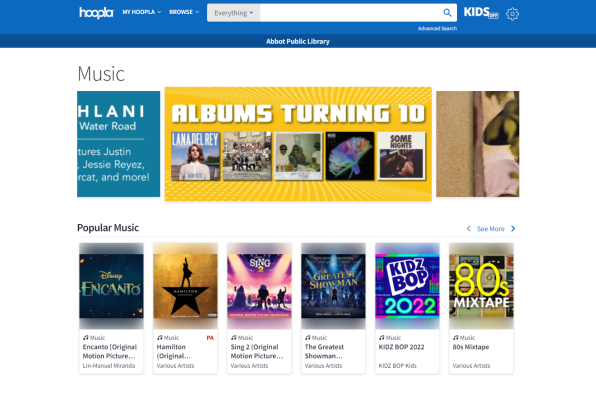The image size is (596, 393).
Task: Click the PA advisory badge on Hamilton
Action: (x=210, y=338)
